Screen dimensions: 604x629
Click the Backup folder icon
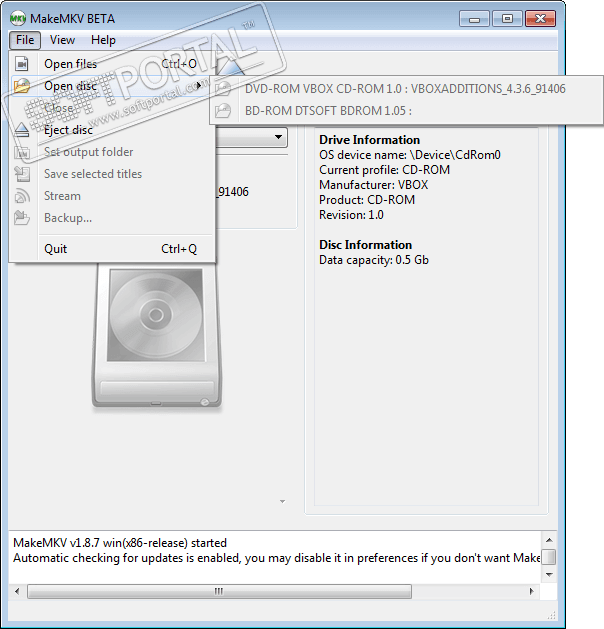(22, 218)
